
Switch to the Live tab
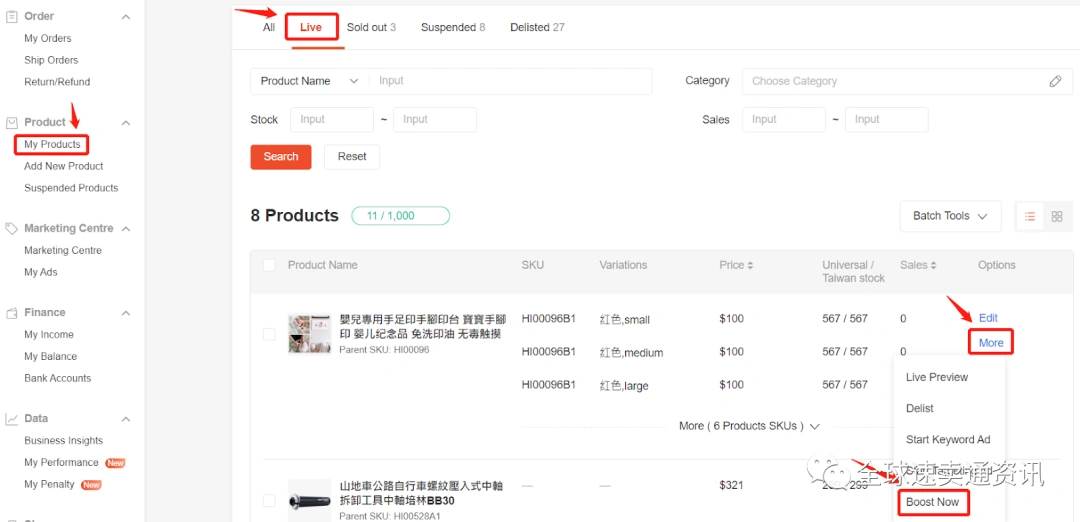(x=311, y=28)
